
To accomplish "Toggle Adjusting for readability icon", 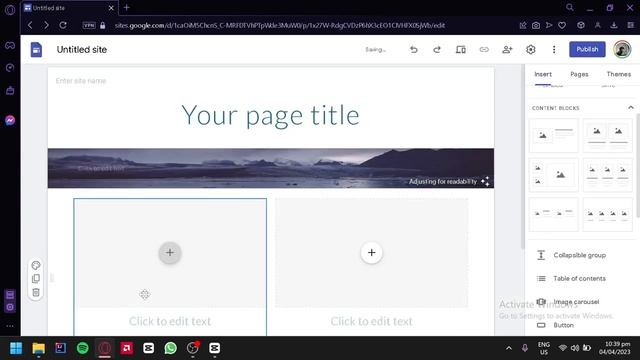I will [485, 181].
